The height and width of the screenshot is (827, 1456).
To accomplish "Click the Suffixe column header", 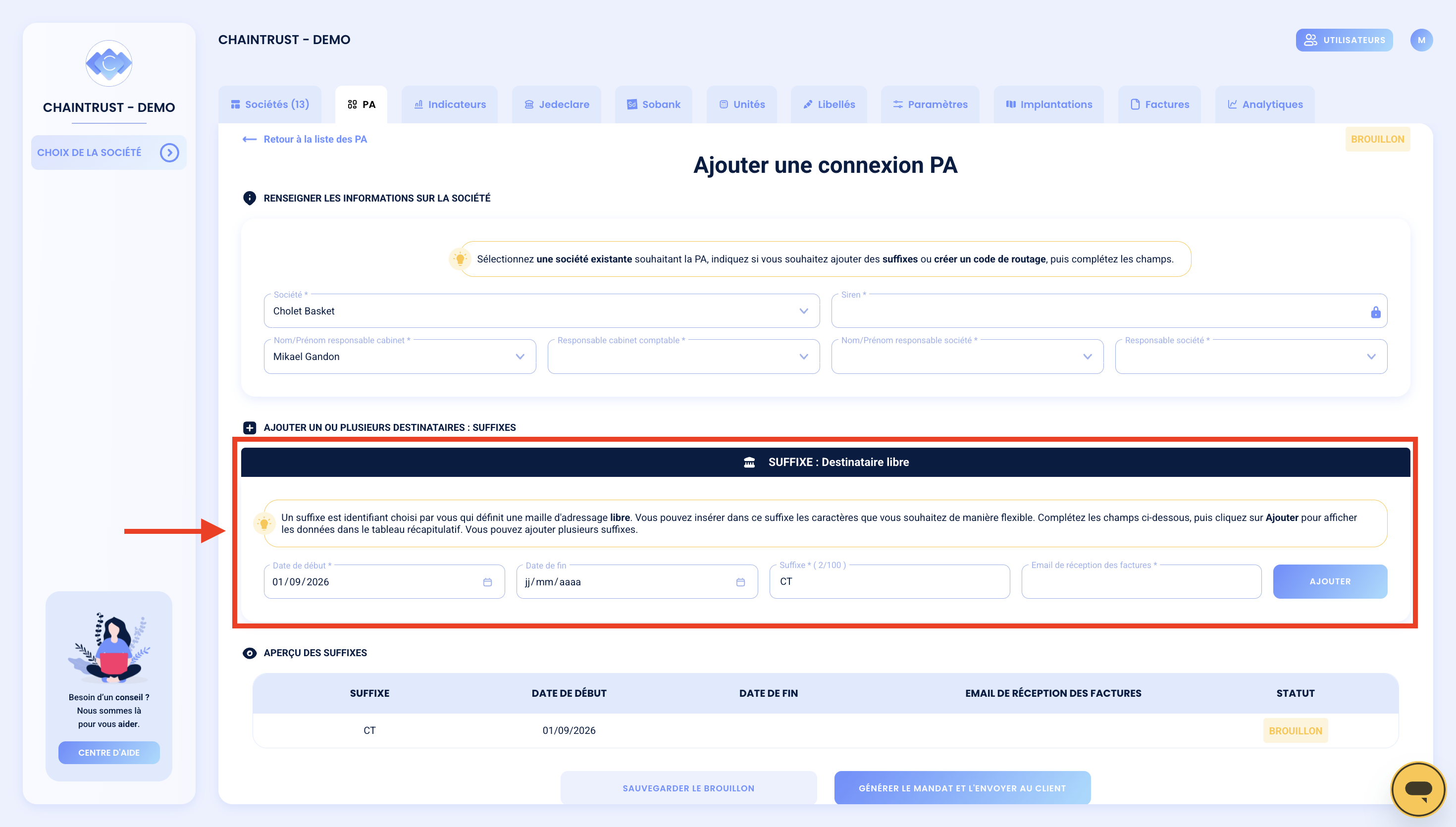I will 369,693.
